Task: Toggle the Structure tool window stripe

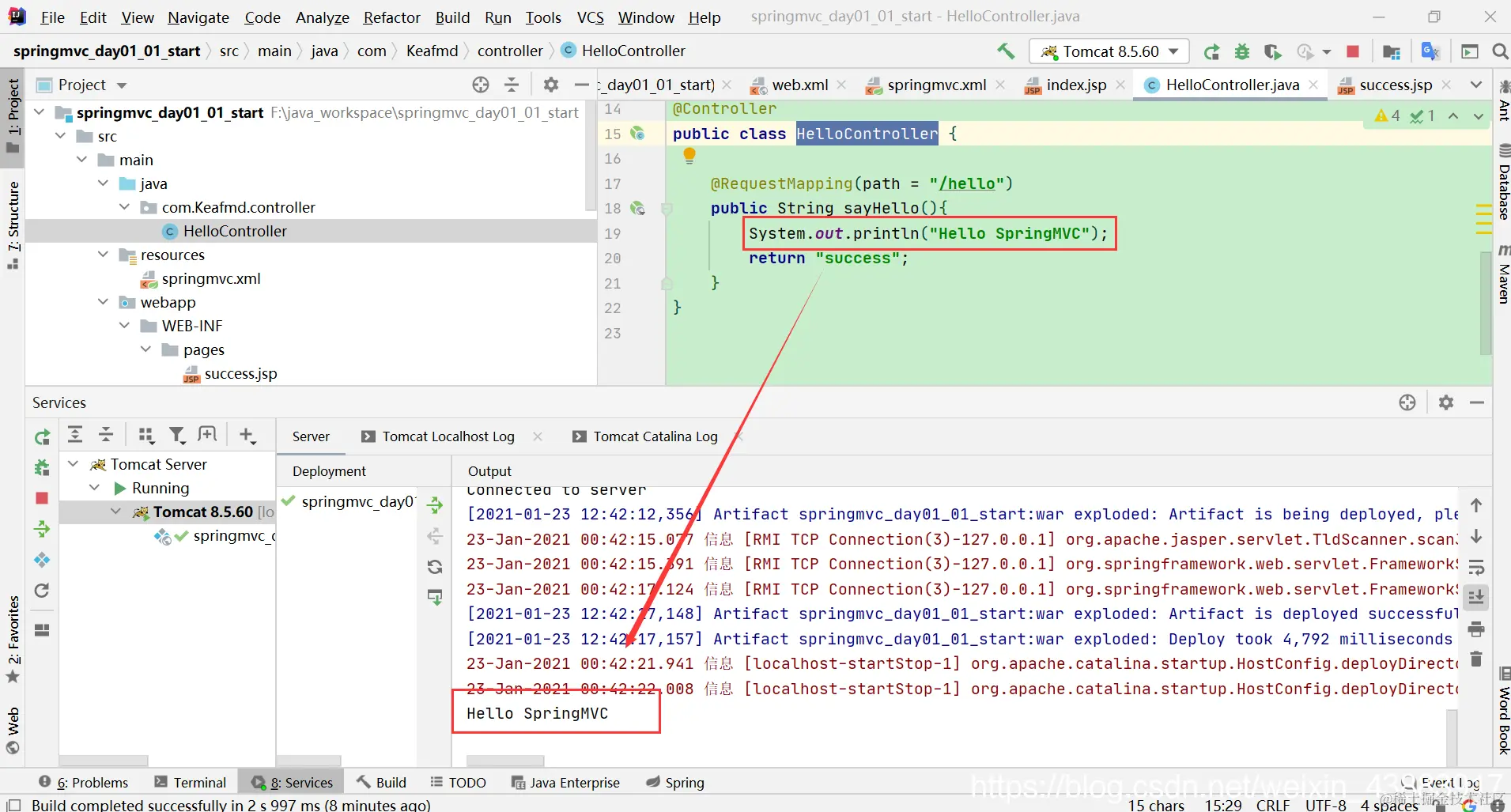Action: pyautogui.click(x=13, y=225)
